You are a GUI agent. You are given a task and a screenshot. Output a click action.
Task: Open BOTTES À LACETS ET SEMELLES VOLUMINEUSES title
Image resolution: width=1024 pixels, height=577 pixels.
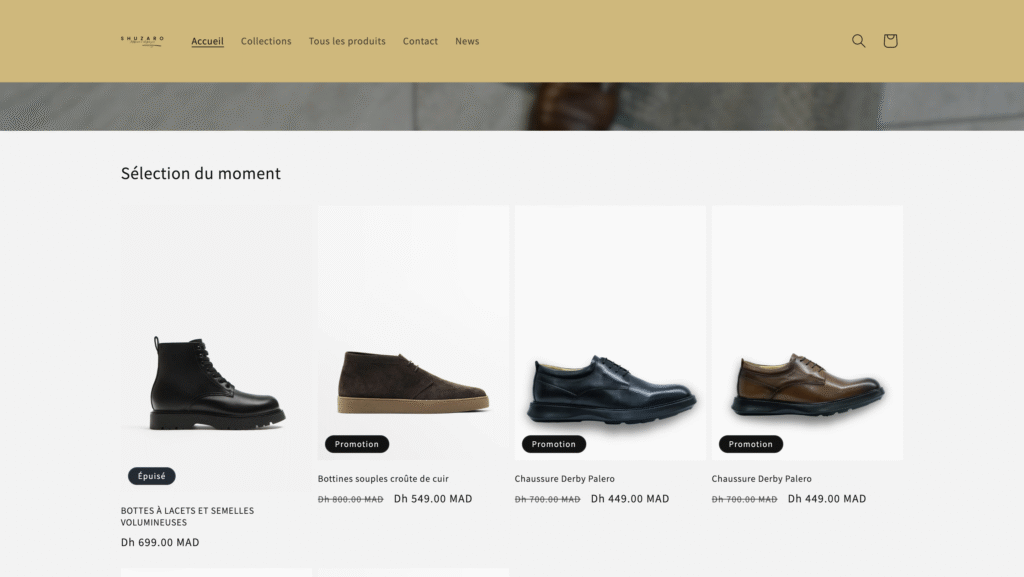click(187, 516)
